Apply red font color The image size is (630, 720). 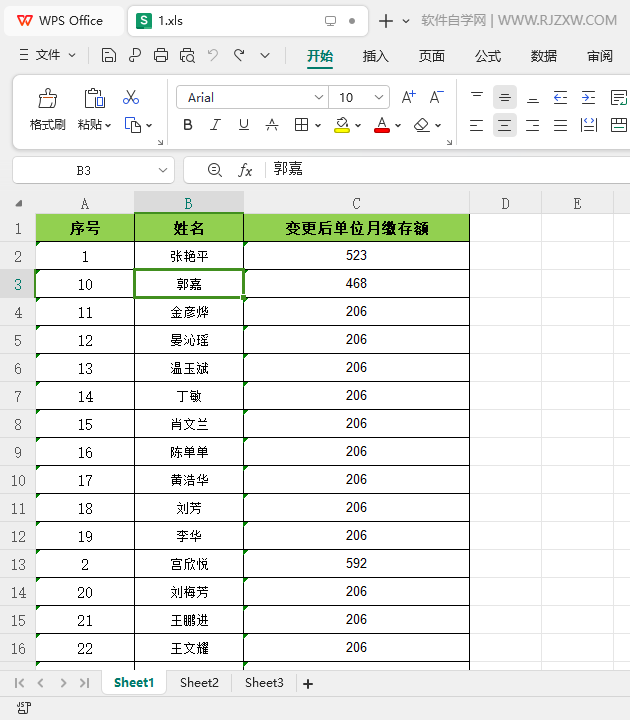[x=382, y=125]
